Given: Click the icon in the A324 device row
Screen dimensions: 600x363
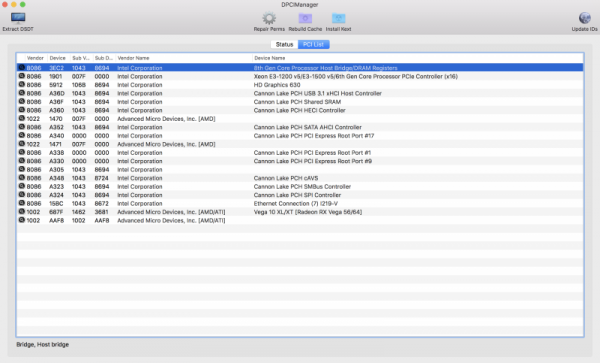Looking at the screenshot, I should coord(22,195).
